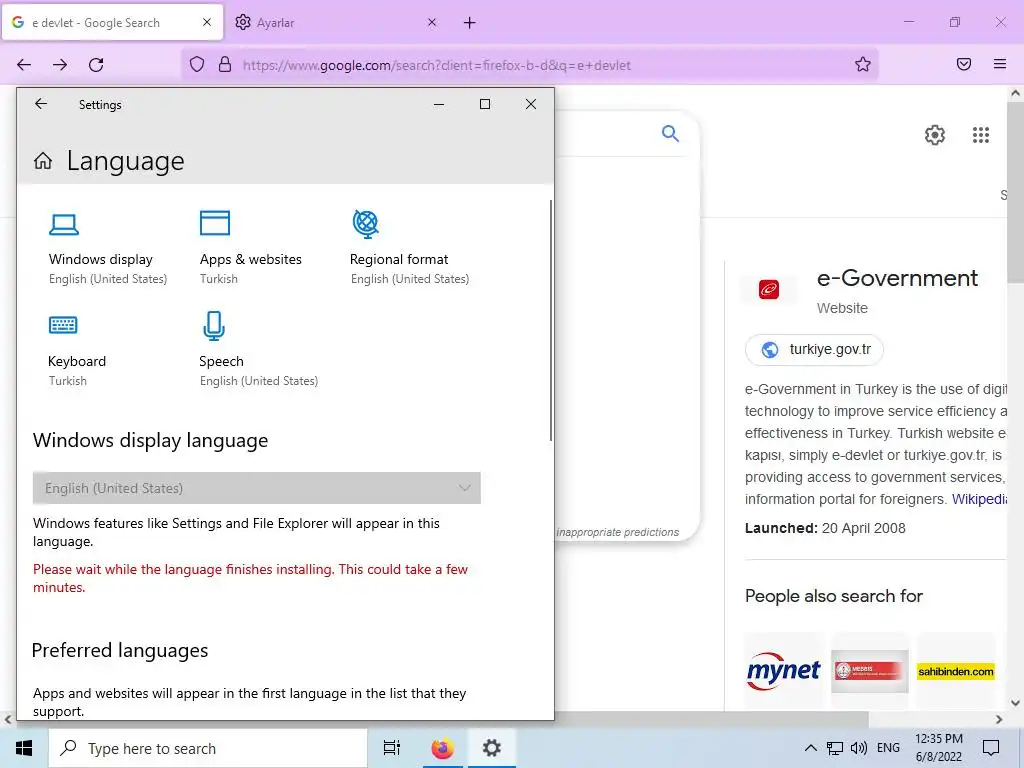Open a new Firefox tab
This screenshot has height=768, width=1024.
point(470,23)
